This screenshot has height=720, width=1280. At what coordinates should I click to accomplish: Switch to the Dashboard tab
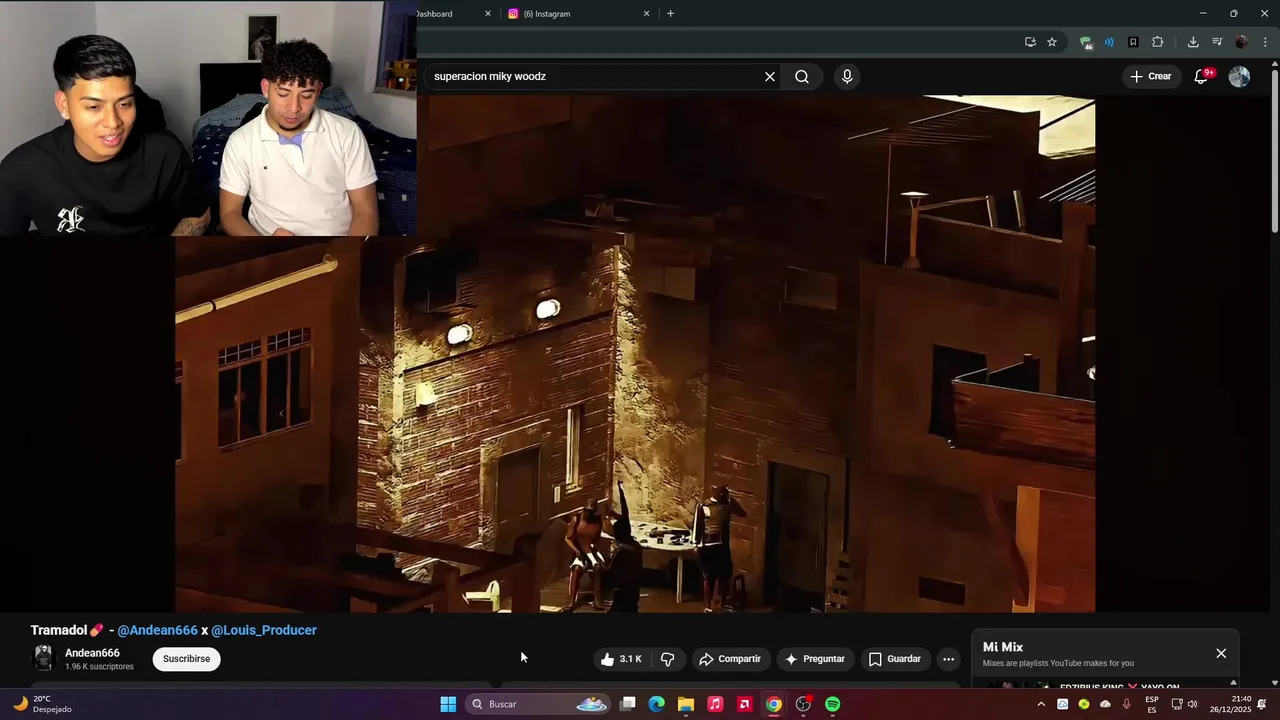(x=448, y=14)
